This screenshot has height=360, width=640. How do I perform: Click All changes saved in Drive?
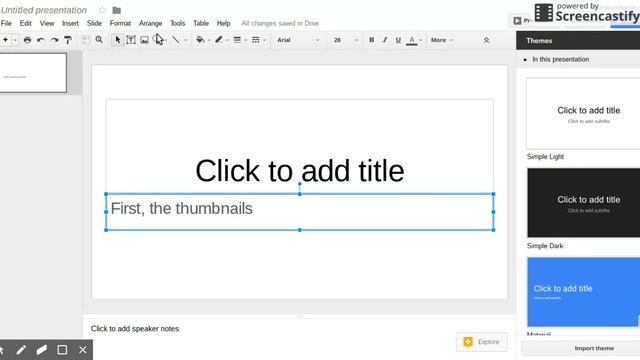(280, 23)
